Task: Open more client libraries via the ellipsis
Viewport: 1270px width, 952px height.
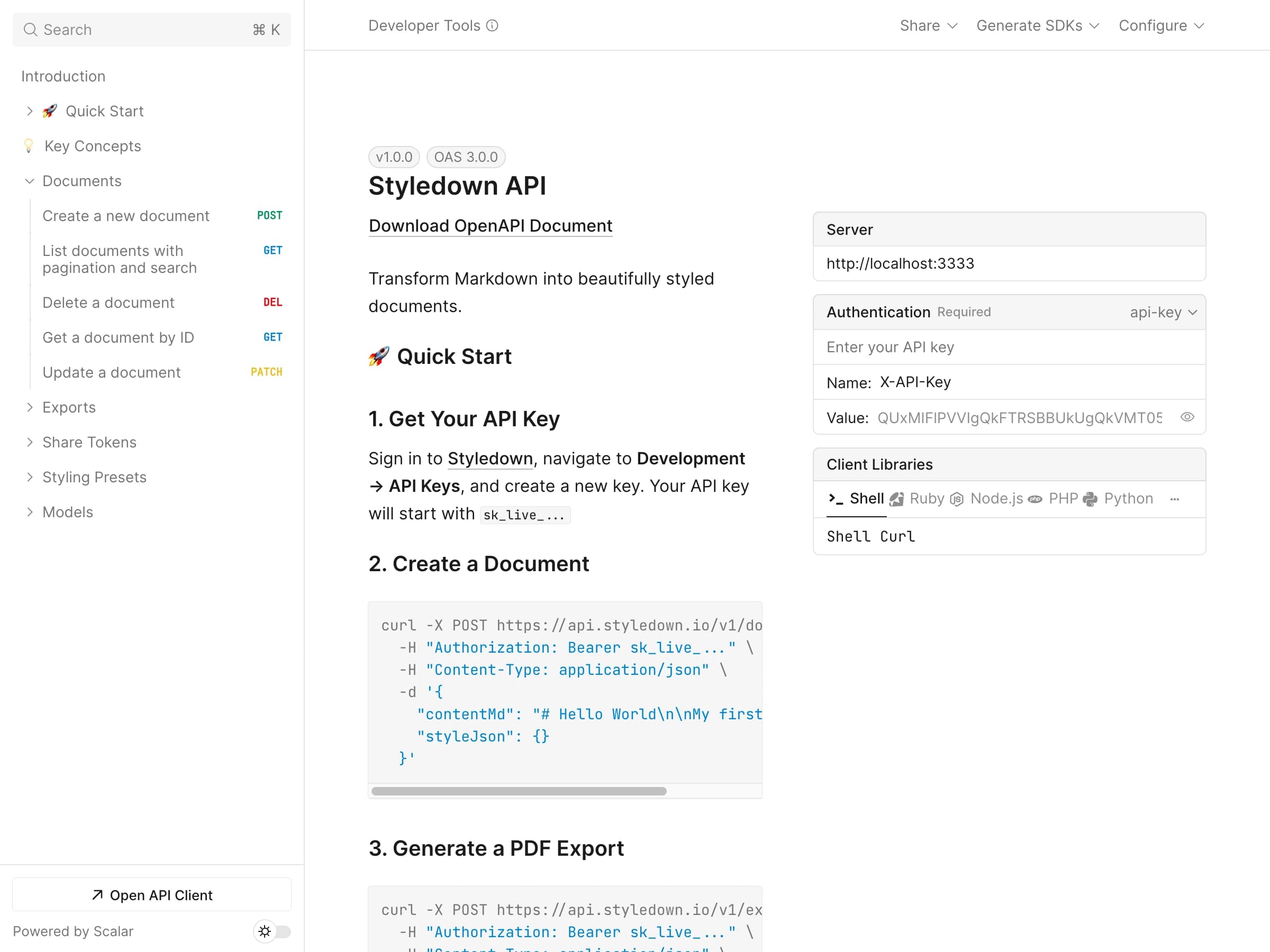Action: pos(1175,499)
